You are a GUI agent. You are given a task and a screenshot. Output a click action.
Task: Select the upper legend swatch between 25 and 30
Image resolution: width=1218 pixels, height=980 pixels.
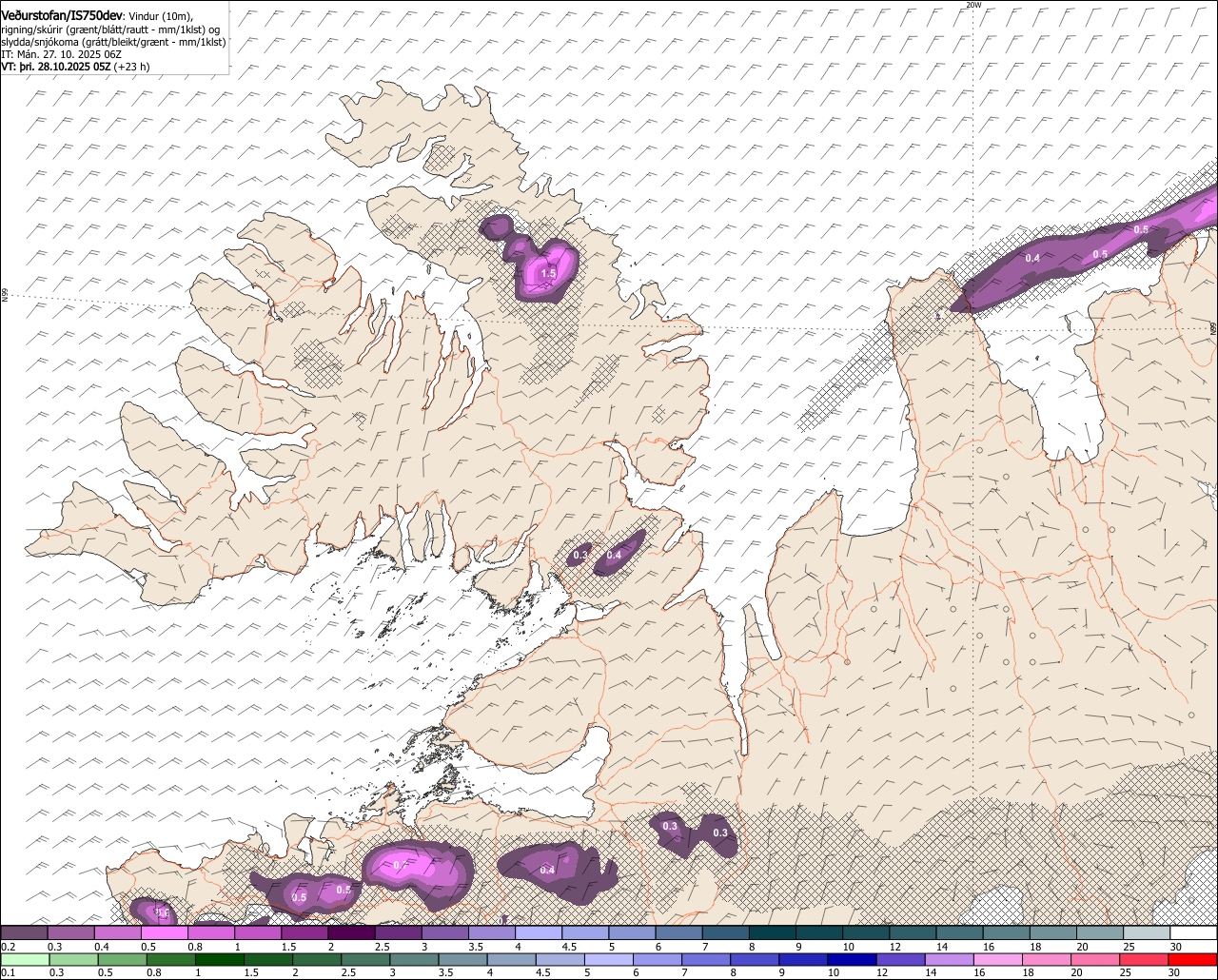1148,932
